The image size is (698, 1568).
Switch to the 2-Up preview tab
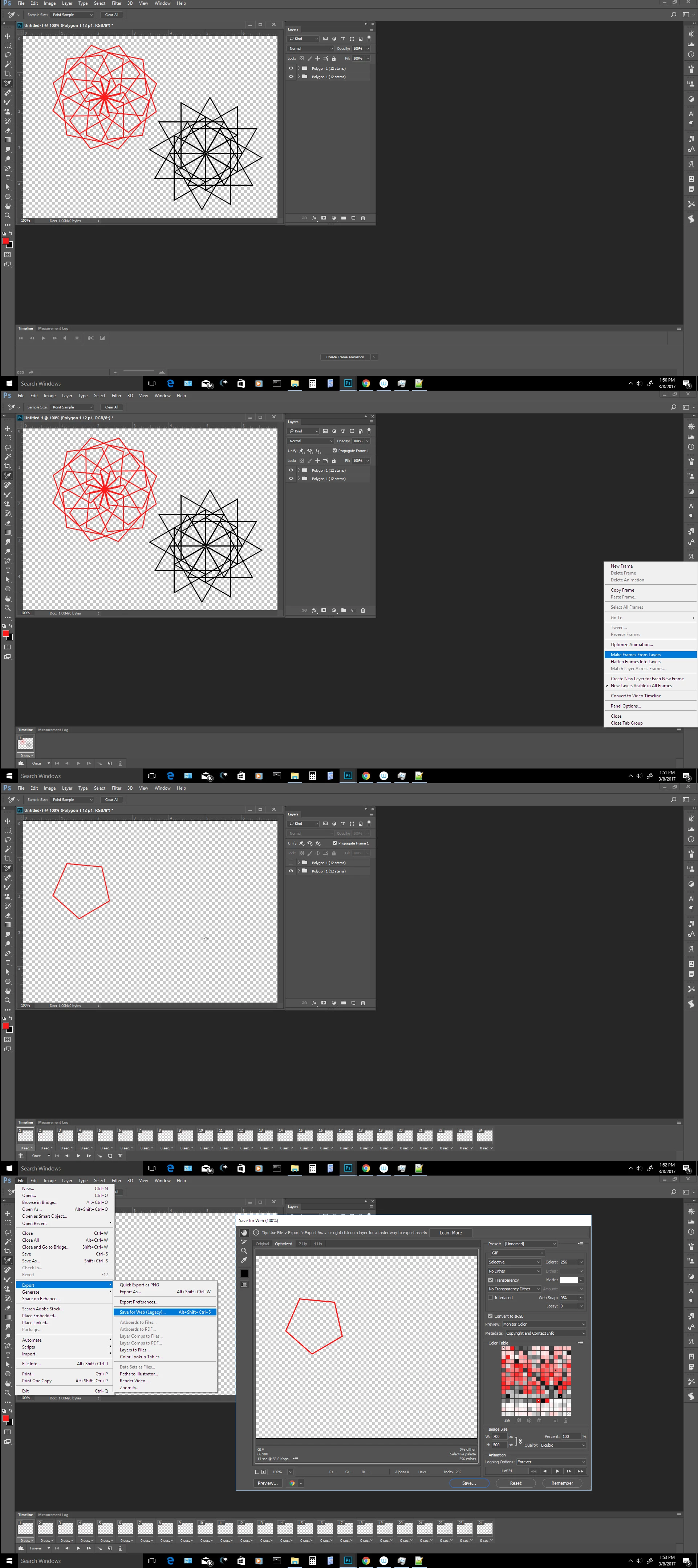pos(303,1243)
